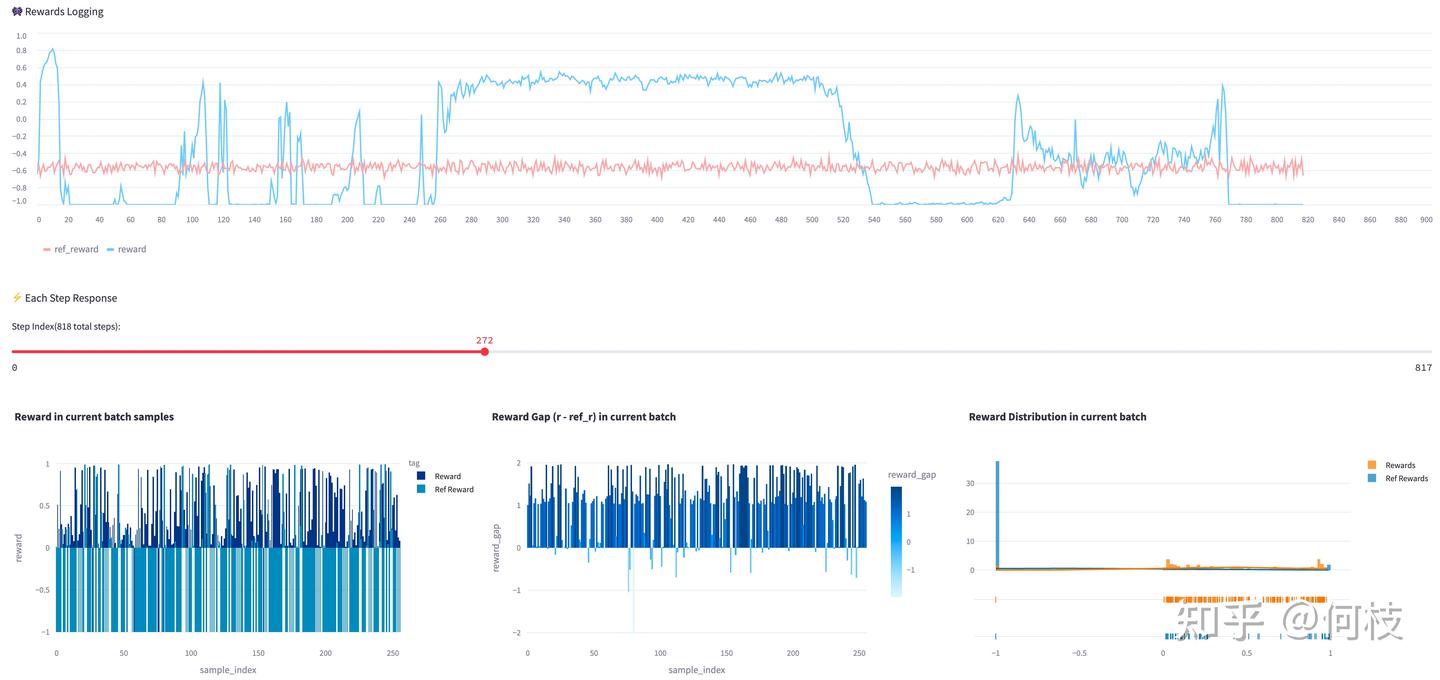The height and width of the screenshot is (680, 1440).
Task: Click the reward_gap color scale bar
Action: tap(896, 541)
